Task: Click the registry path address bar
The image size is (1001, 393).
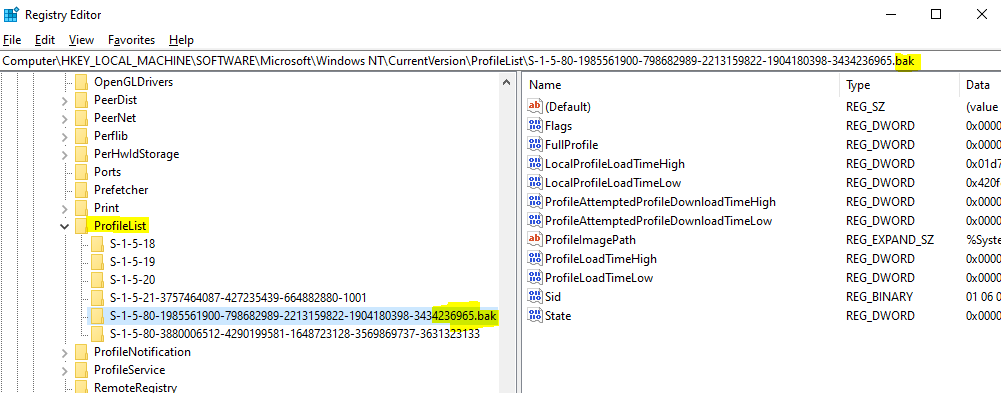Action: [500, 61]
